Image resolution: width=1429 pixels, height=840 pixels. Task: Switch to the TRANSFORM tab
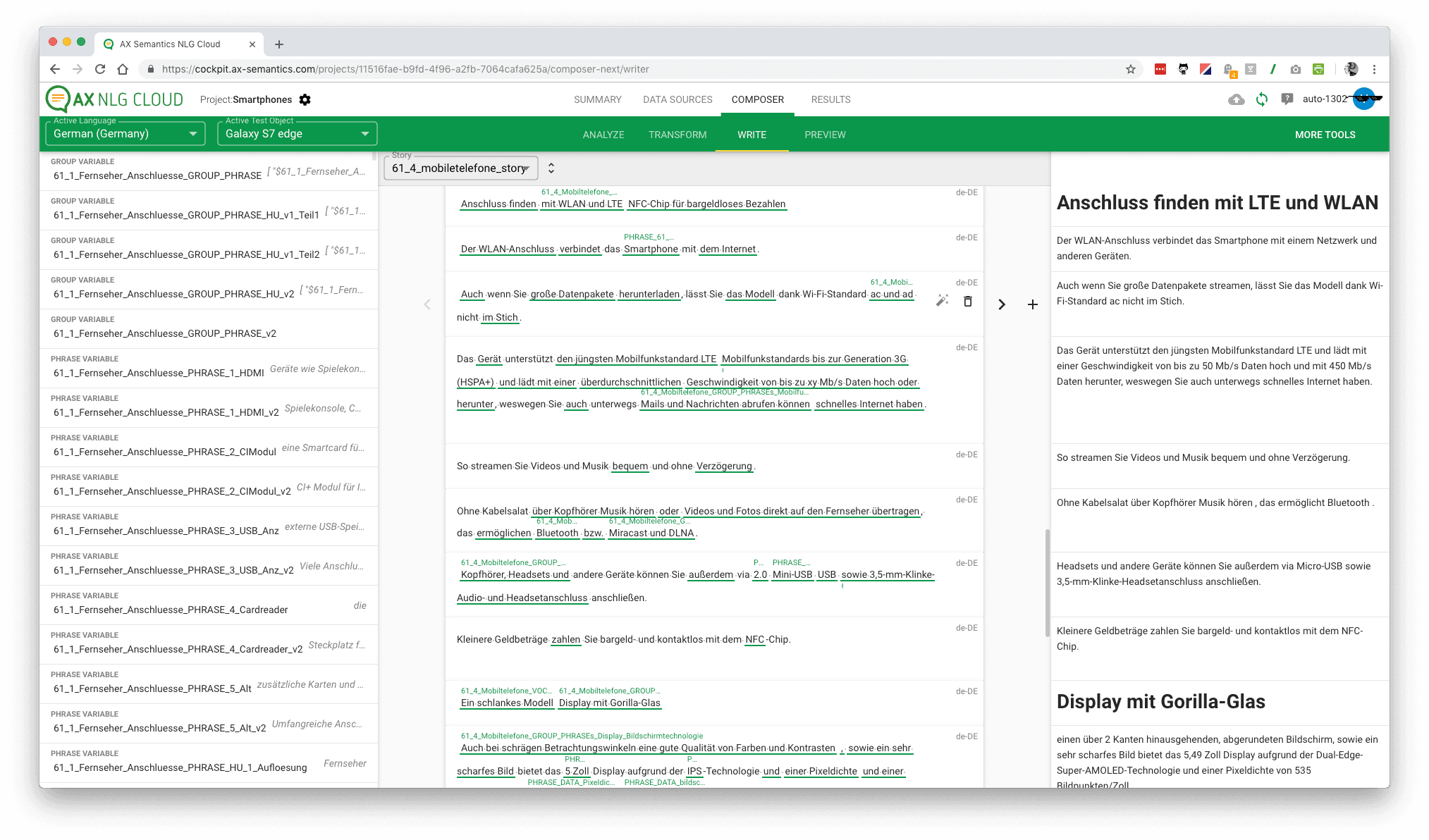point(677,135)
